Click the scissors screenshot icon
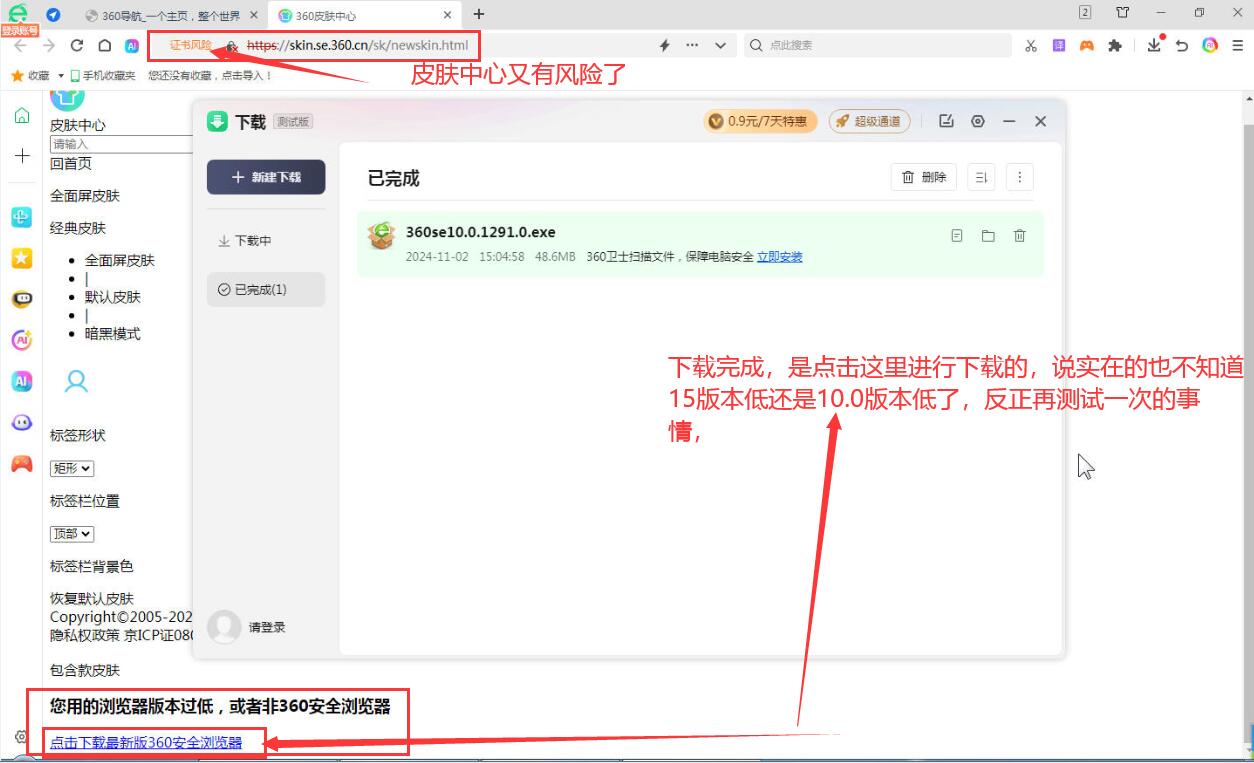The width and height of the screenshot is (1254, 763). click(1031, 45)
